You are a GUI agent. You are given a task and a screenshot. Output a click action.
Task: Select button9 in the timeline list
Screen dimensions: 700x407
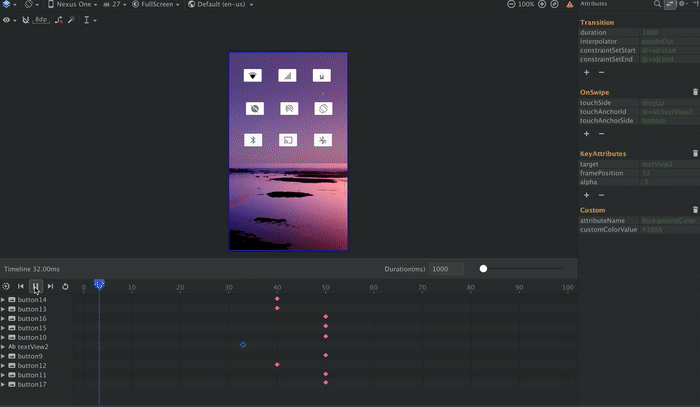[30, 356]
